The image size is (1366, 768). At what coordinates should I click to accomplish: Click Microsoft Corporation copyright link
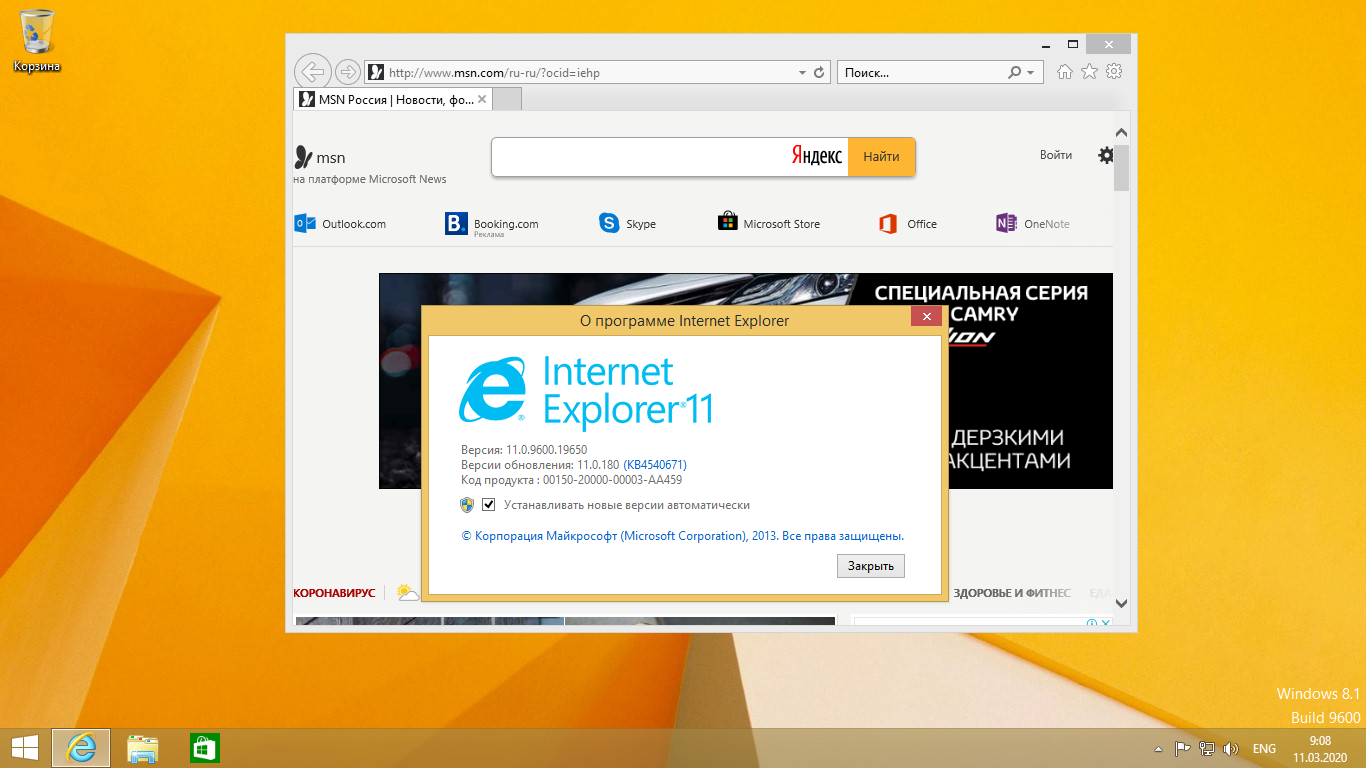point(683,536)
